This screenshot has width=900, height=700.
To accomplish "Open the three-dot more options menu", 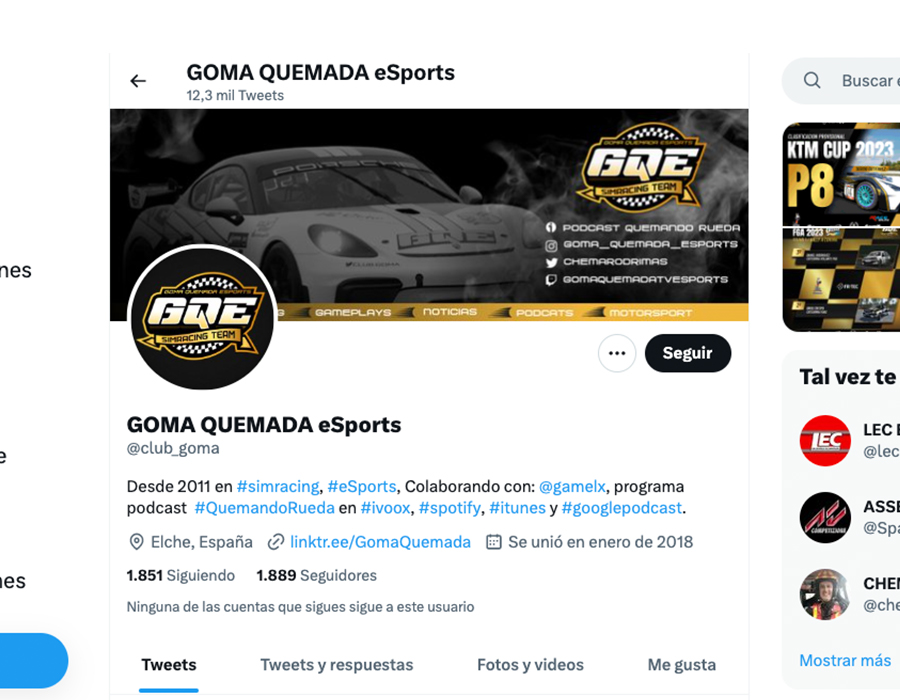I will click(x=617, y=353).
